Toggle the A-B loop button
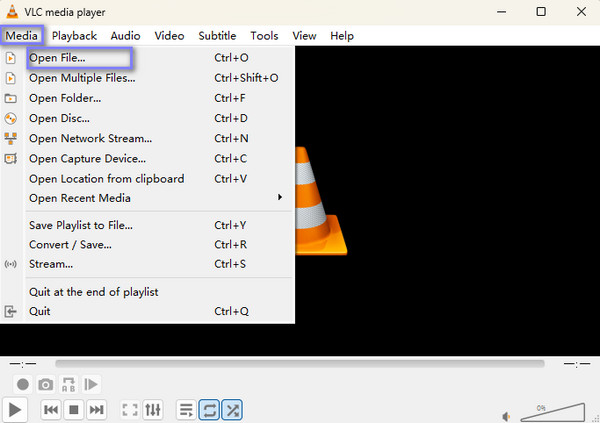 tap(68, 384)
